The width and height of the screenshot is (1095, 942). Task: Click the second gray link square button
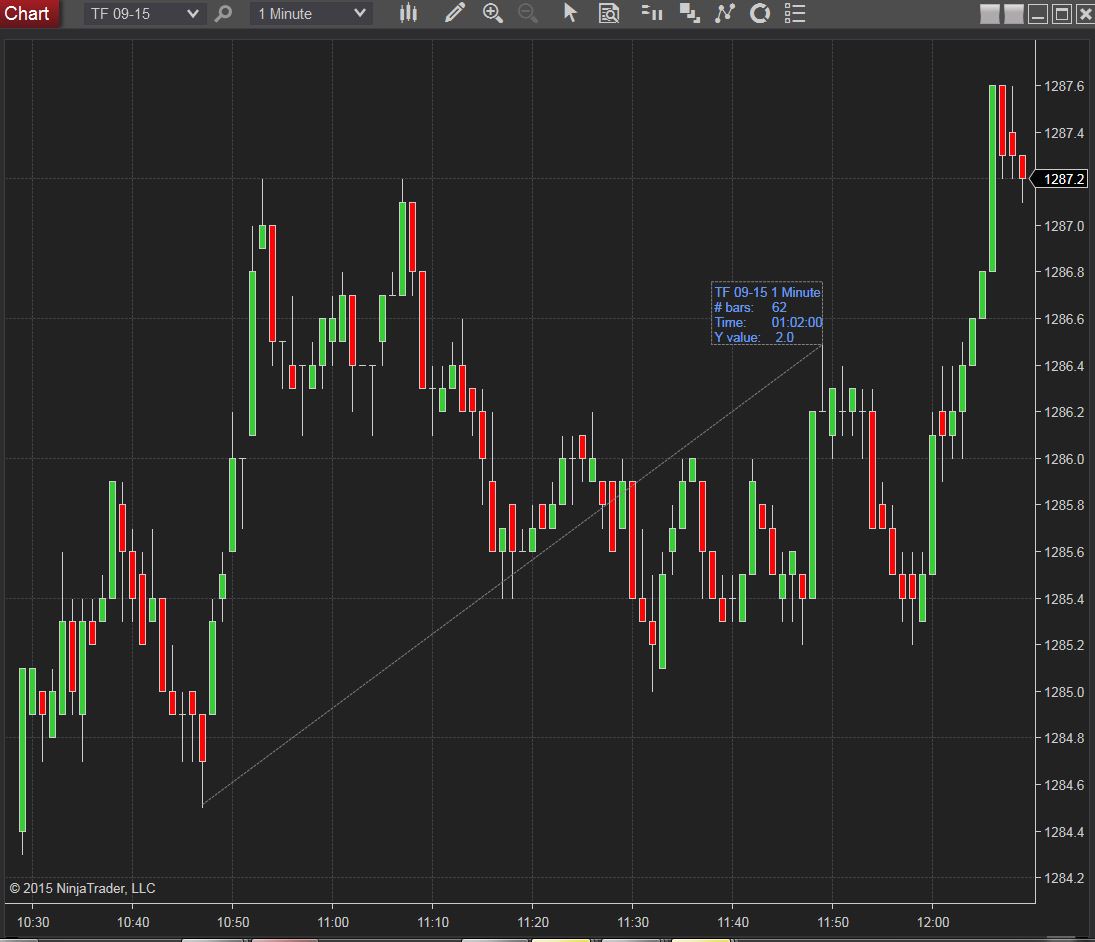1013,14
